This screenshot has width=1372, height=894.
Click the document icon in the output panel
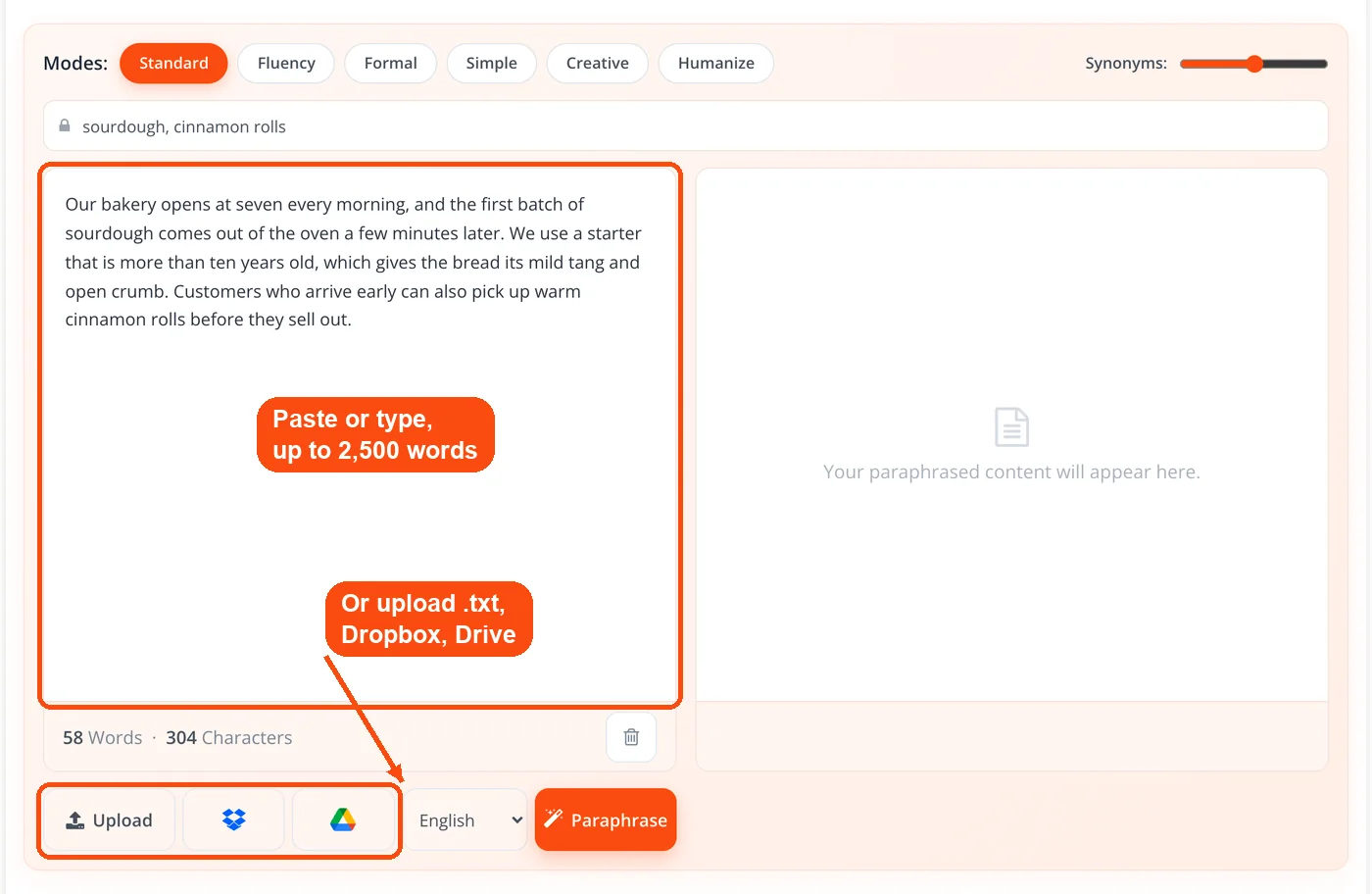pos(1011,426)
